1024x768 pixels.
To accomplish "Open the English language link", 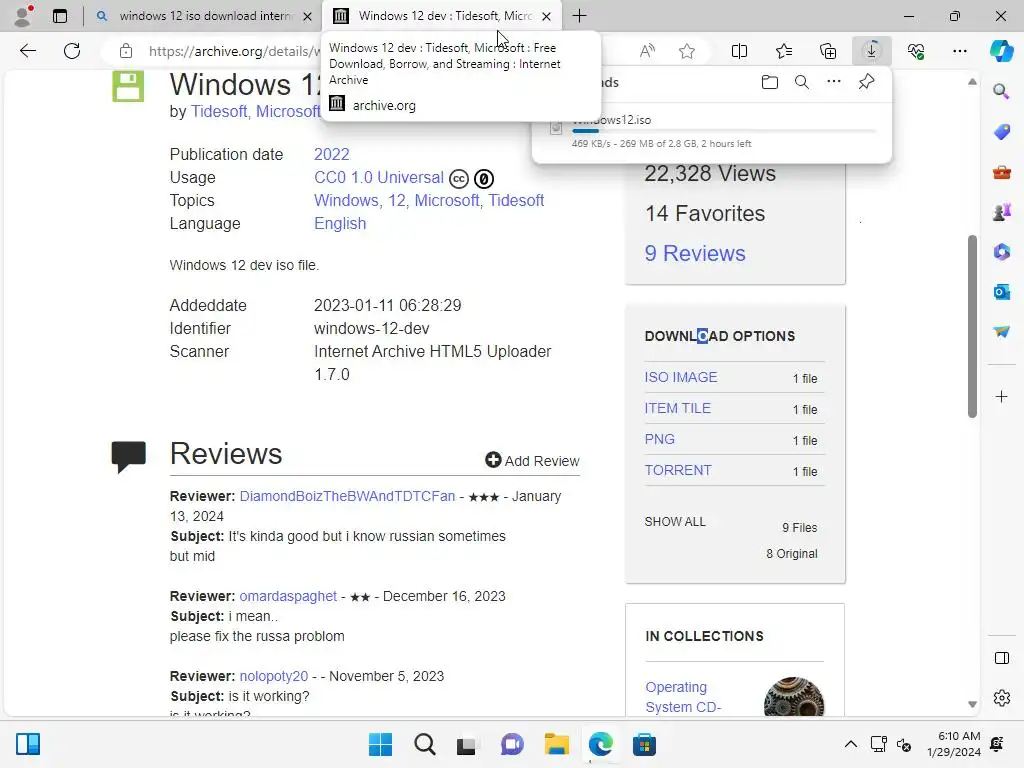I will 340,223.
